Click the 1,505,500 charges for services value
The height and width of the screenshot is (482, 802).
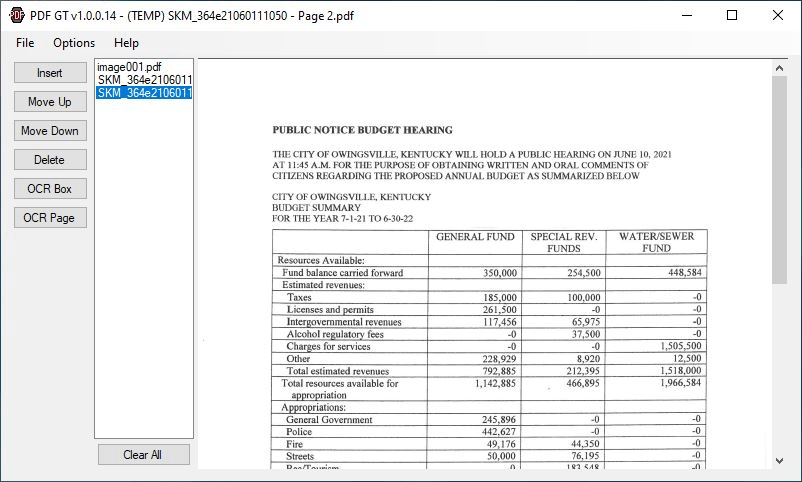680,346
